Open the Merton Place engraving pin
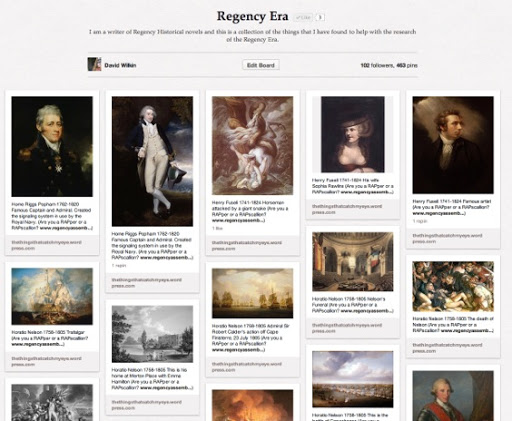Viewport: 512px width, 421px height. (x=152, y=334)
